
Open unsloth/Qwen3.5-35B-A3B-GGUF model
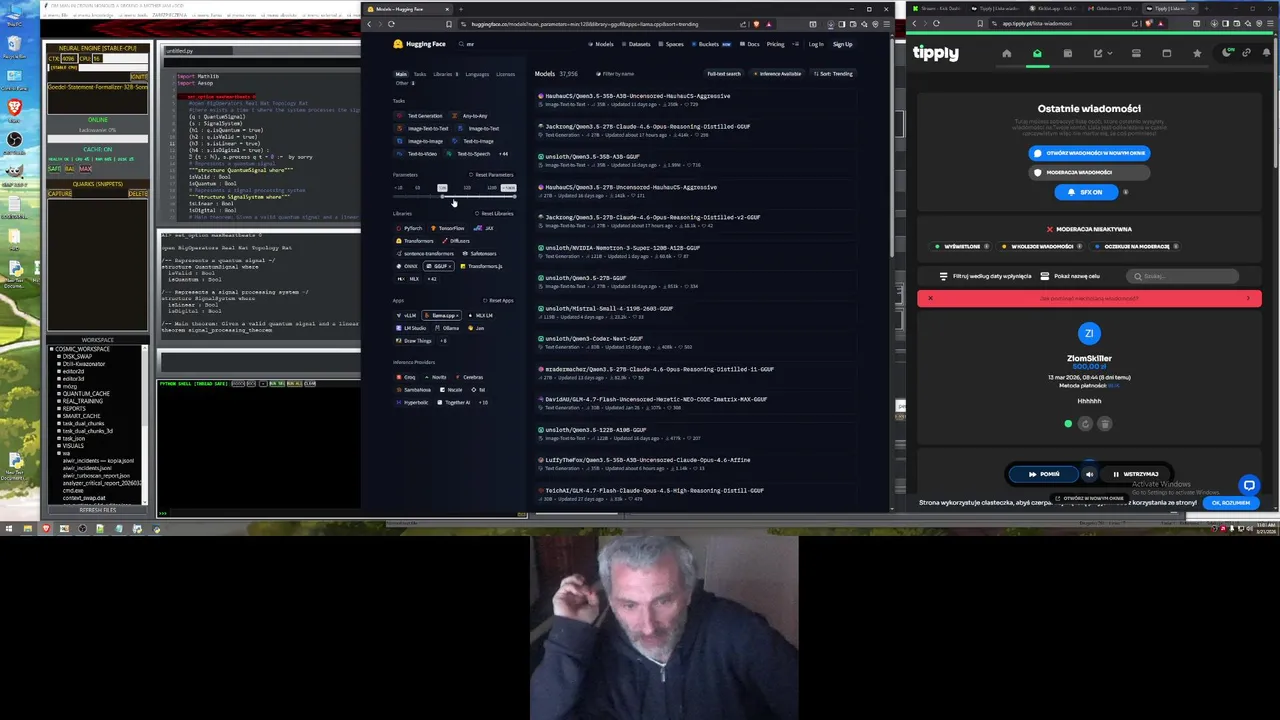pos(592,157)
